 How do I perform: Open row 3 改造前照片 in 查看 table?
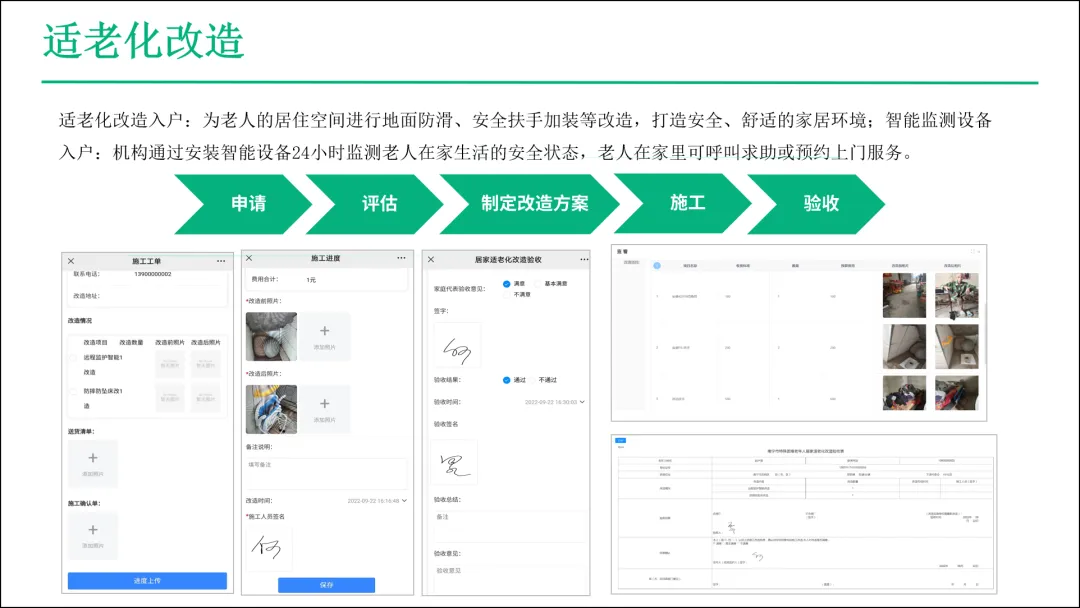[904, 393]
